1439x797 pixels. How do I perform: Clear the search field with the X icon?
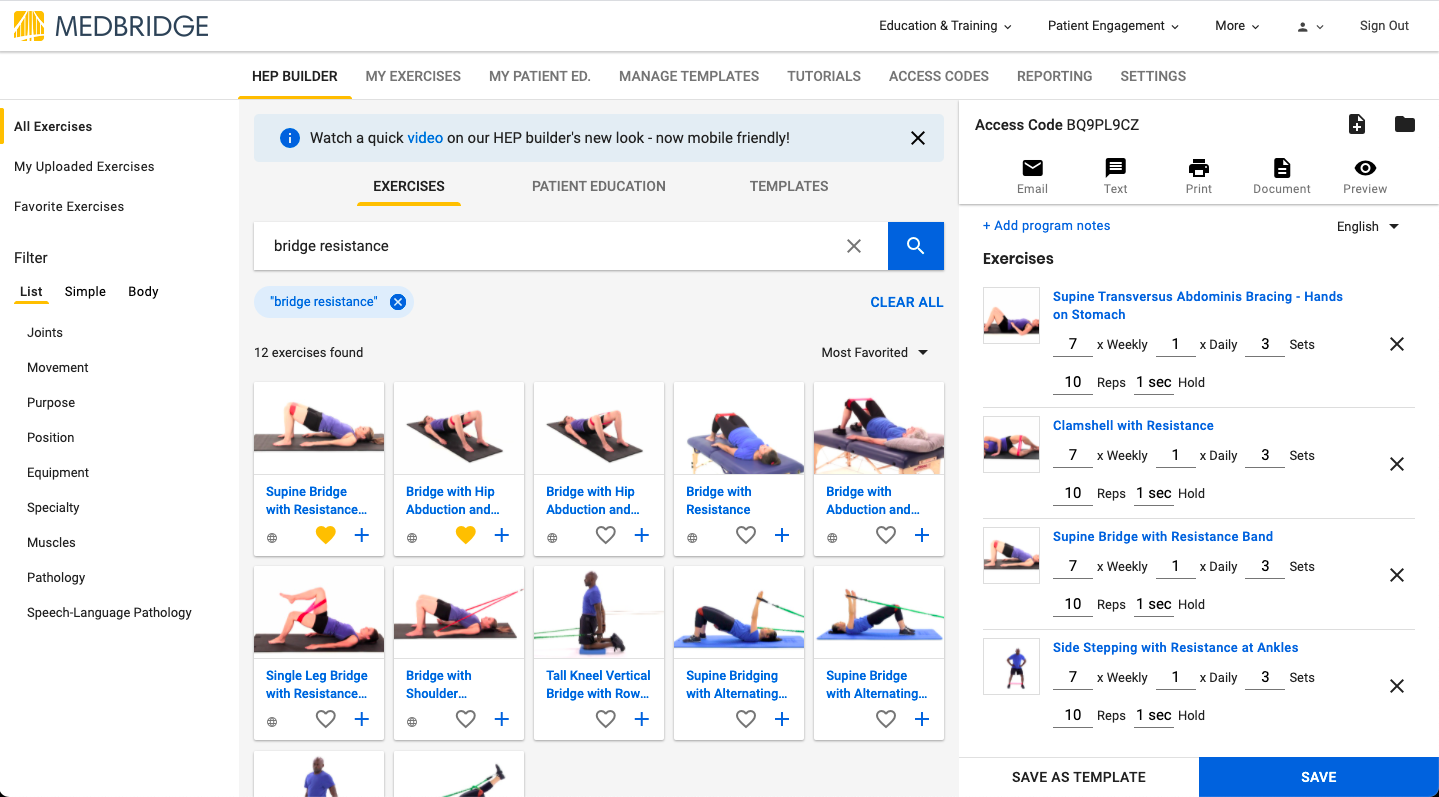854,246
